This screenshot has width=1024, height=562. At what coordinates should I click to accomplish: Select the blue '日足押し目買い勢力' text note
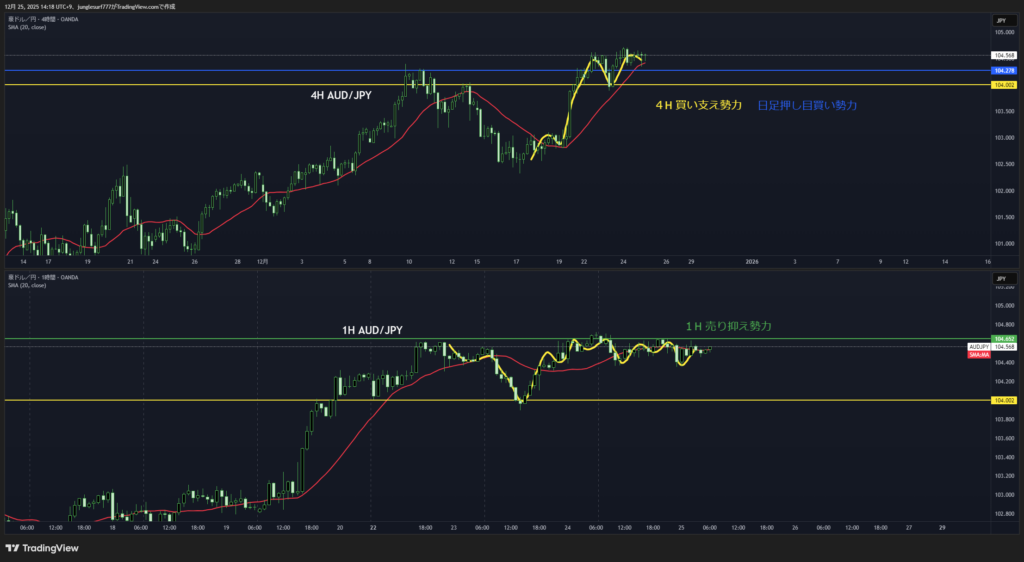click(807, 105)
